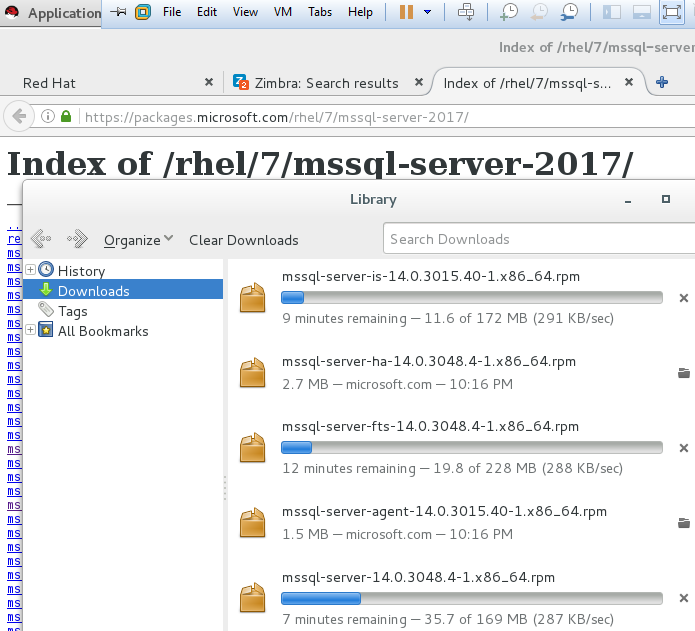Open the VMware Help menu

(x=360, y=12)
